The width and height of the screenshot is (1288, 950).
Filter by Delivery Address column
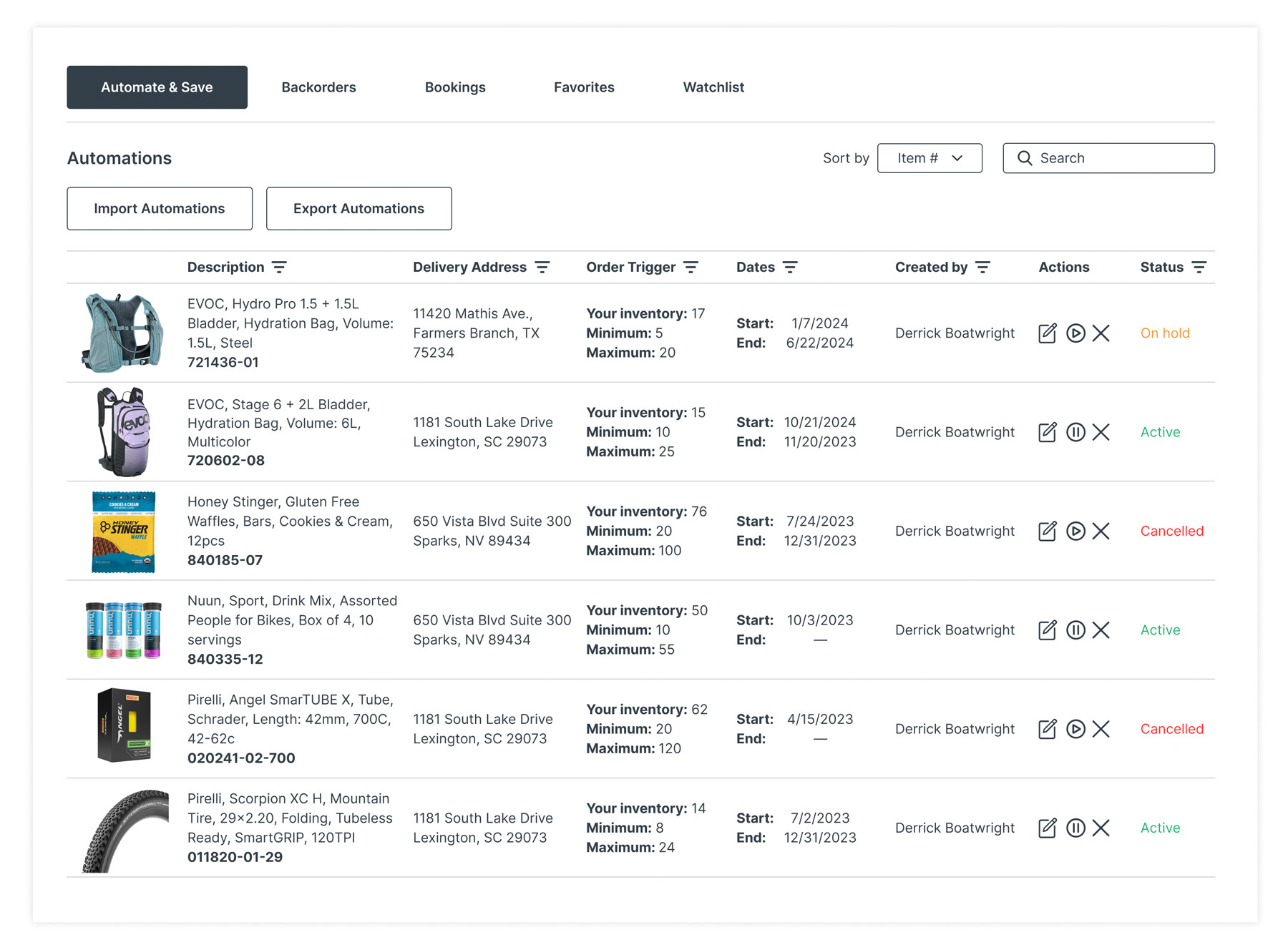(542, 268)
